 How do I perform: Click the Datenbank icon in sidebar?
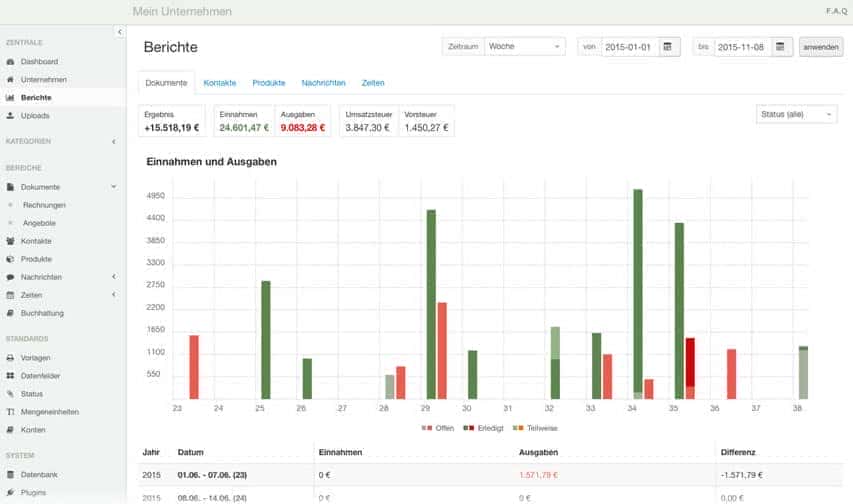[x=10, y=474]
